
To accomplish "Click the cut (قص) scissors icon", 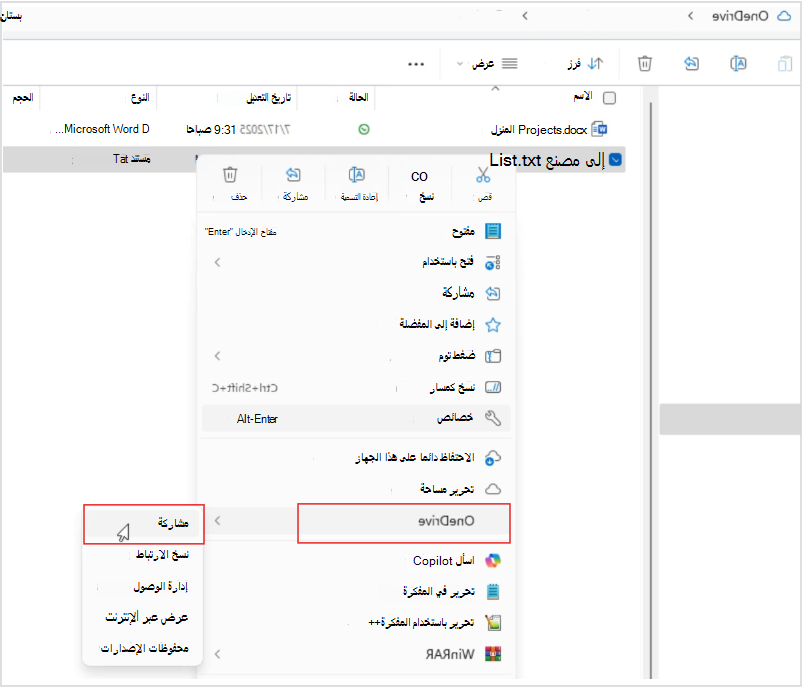I will 483,175.
